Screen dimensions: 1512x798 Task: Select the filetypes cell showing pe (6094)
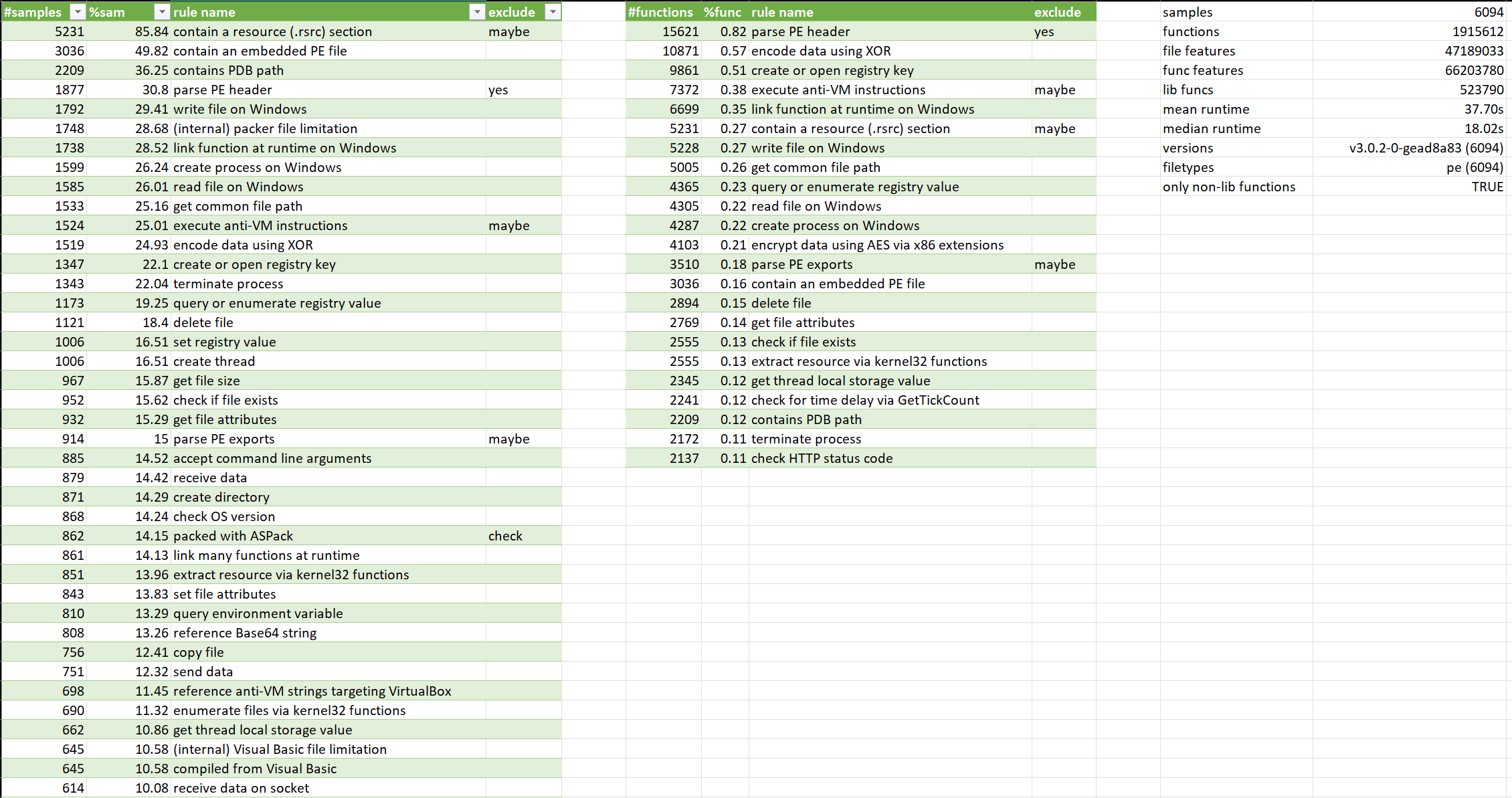tap(1472, 167)
